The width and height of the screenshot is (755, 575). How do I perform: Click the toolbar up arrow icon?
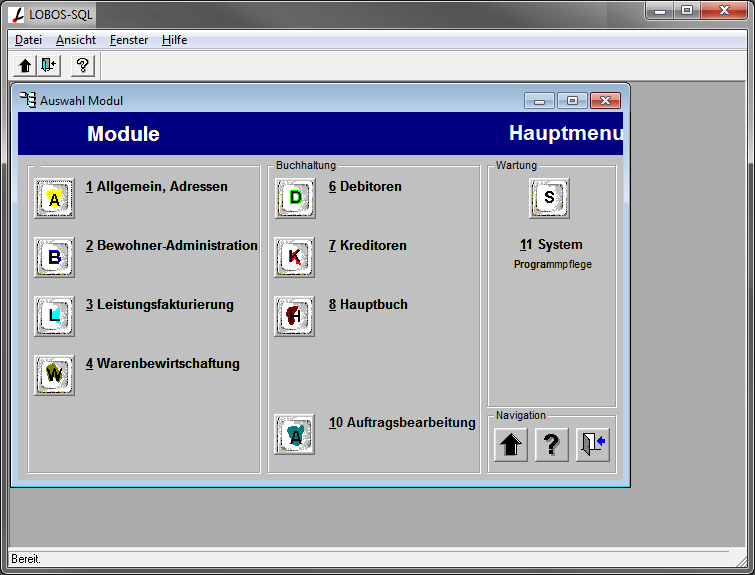point(26,66)
